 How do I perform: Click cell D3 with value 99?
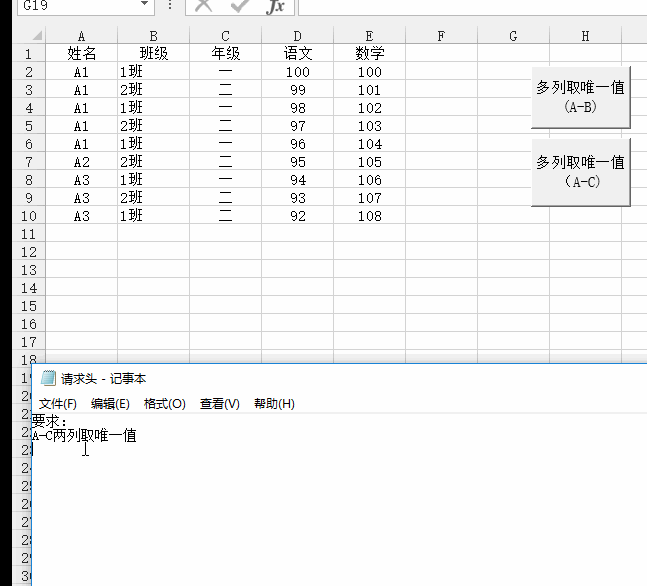[x=297, y=90]
